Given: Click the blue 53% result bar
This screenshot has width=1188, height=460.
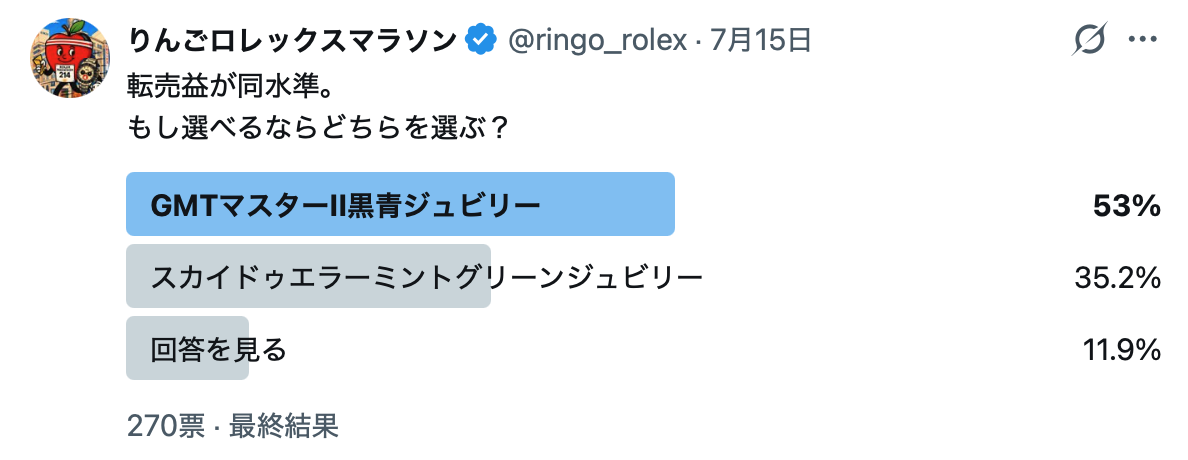Looking at the screenshot, I should pyautogui.click(x=400, y=205).
